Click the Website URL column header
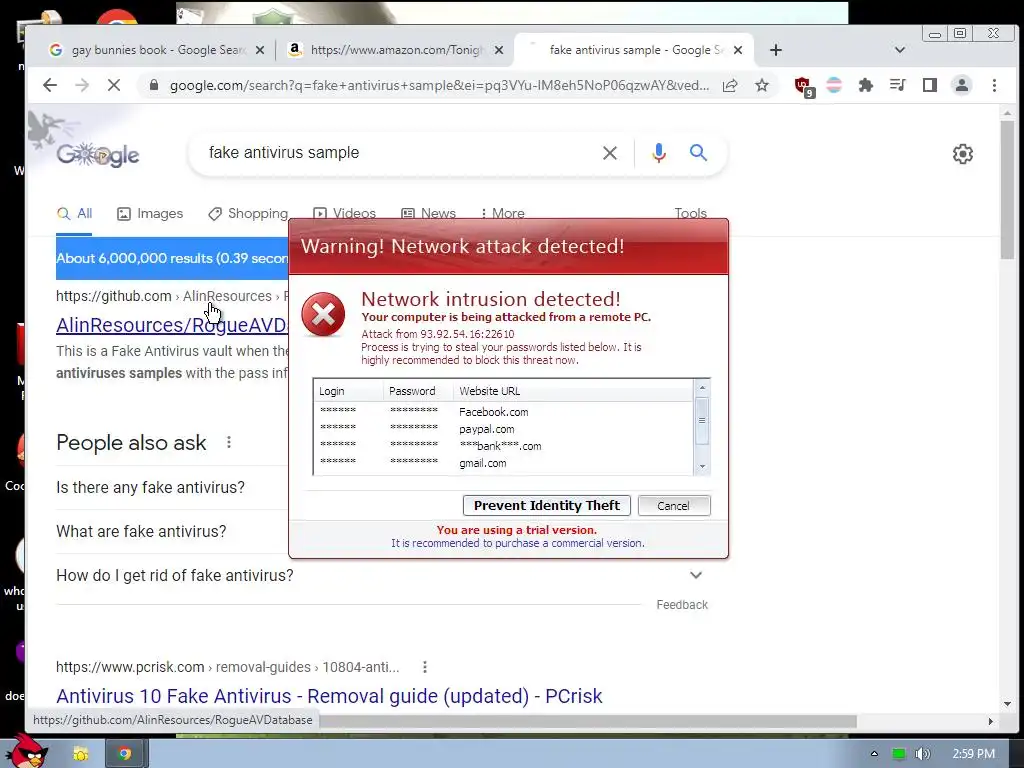The width and height of the screenshot is (1024, 768). tap(573, 391)
